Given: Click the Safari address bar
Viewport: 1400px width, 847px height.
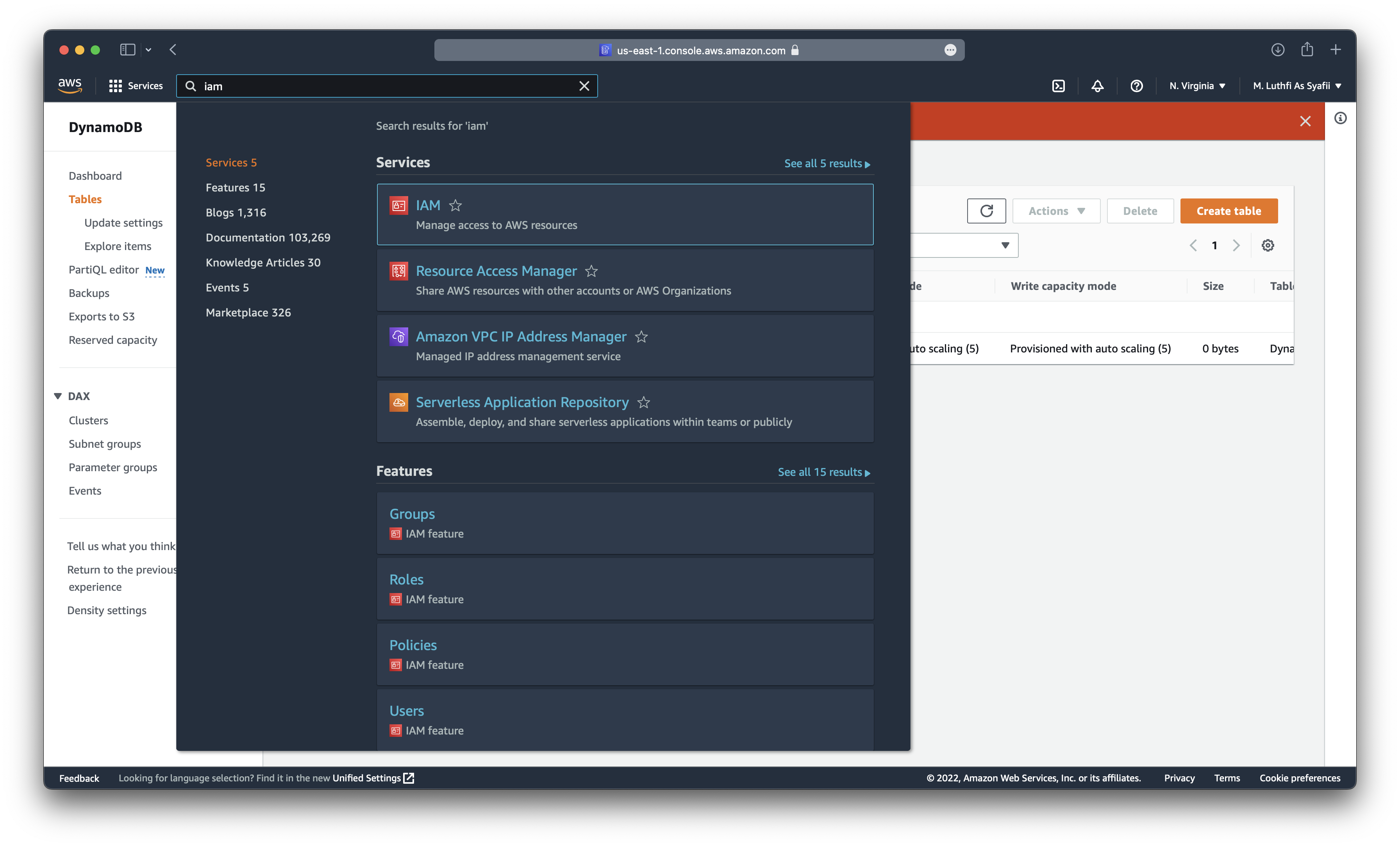Looking at the screenshot, I should click(700, 50).
